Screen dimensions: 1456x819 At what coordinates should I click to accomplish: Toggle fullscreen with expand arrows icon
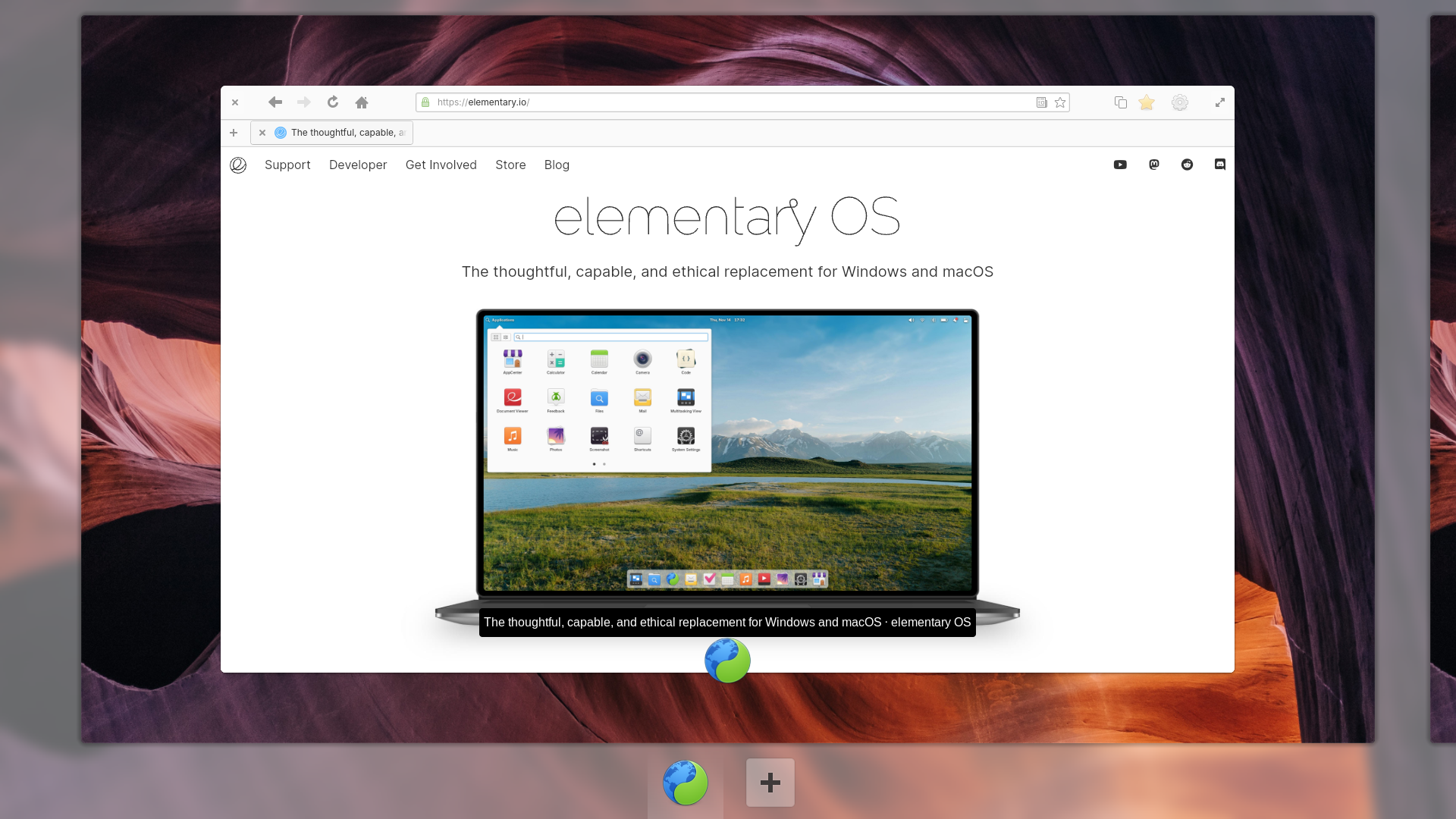(1220, 102)
